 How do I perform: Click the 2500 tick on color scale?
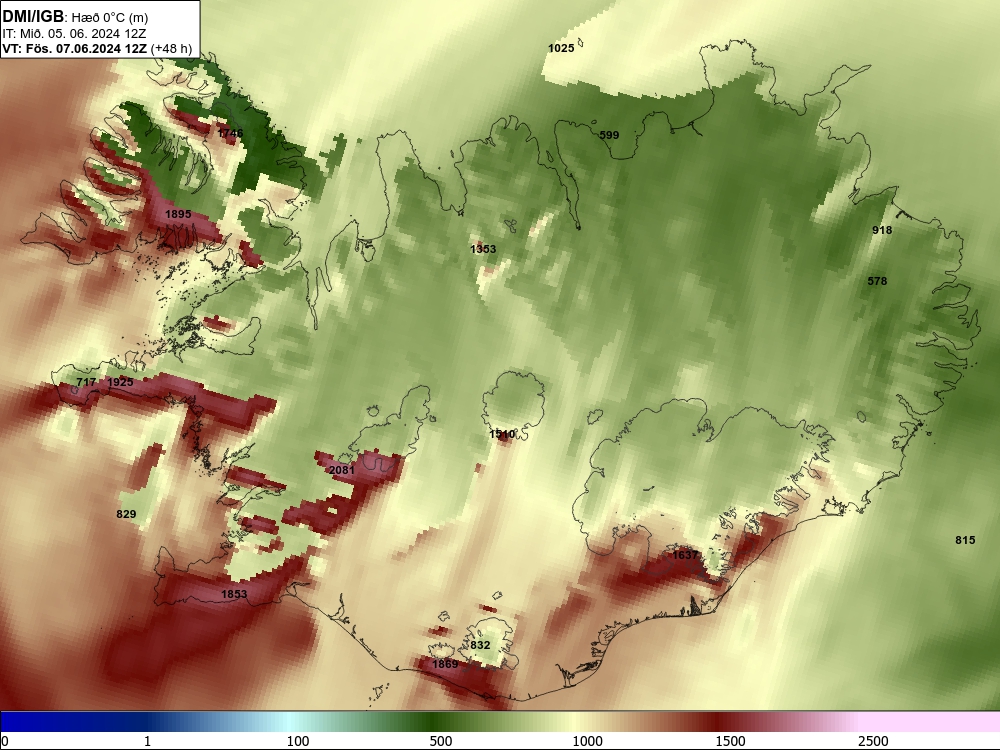pos(873,740)
